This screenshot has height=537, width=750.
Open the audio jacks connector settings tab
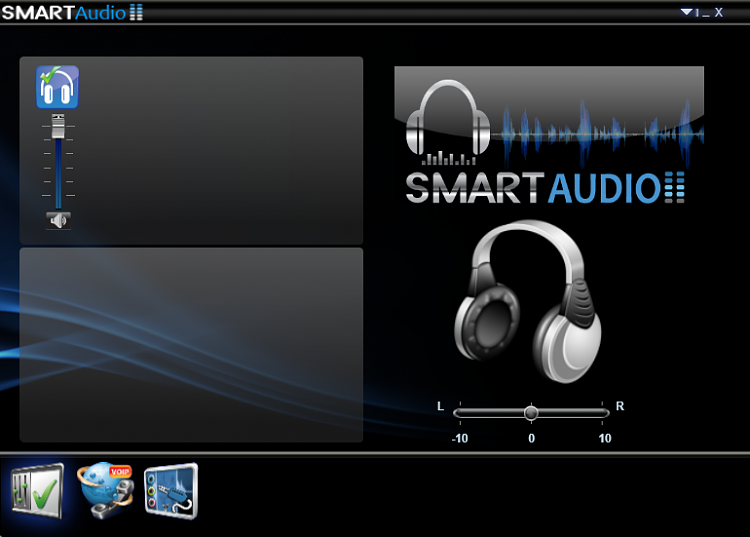(171, 491)
